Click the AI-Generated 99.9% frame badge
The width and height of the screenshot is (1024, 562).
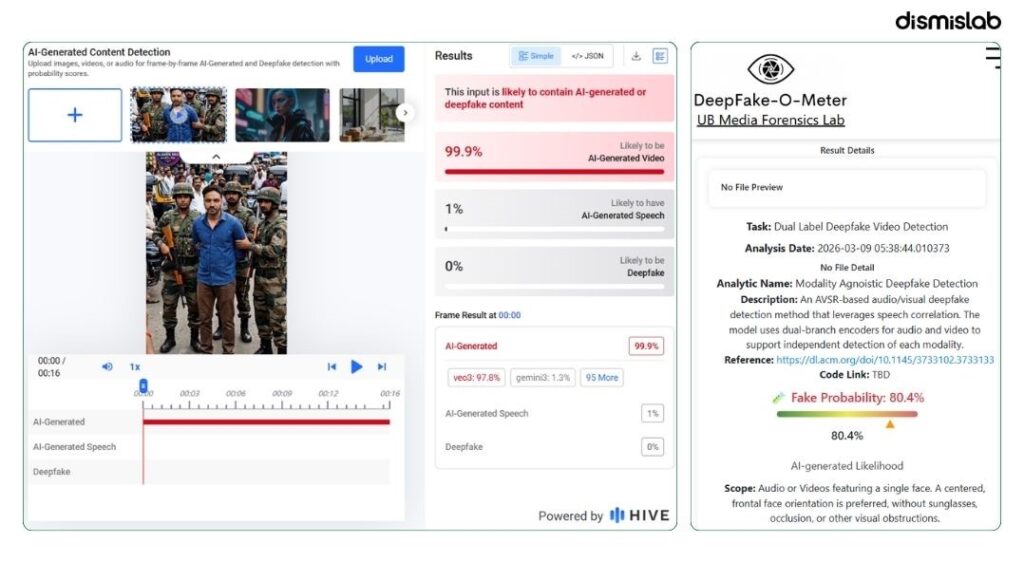click(647, 347)
